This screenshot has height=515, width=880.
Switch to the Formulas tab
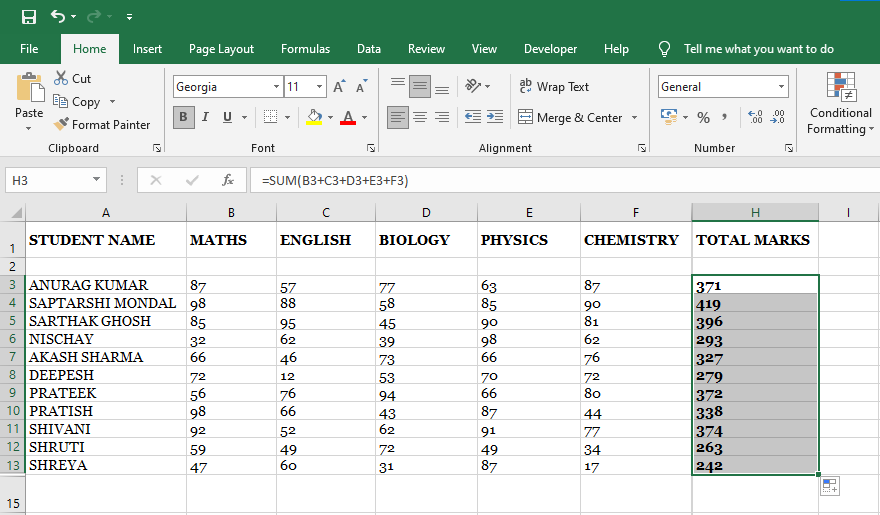(305, 49)
